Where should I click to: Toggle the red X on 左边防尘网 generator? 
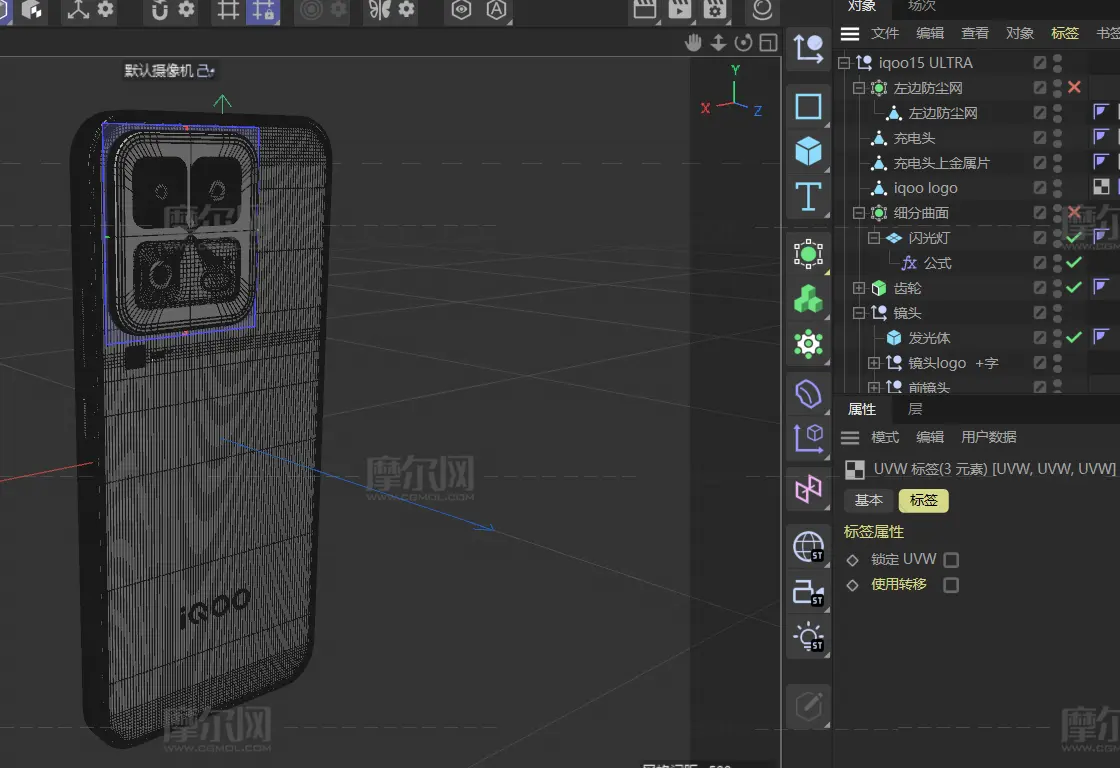[x=1074, y=88]
